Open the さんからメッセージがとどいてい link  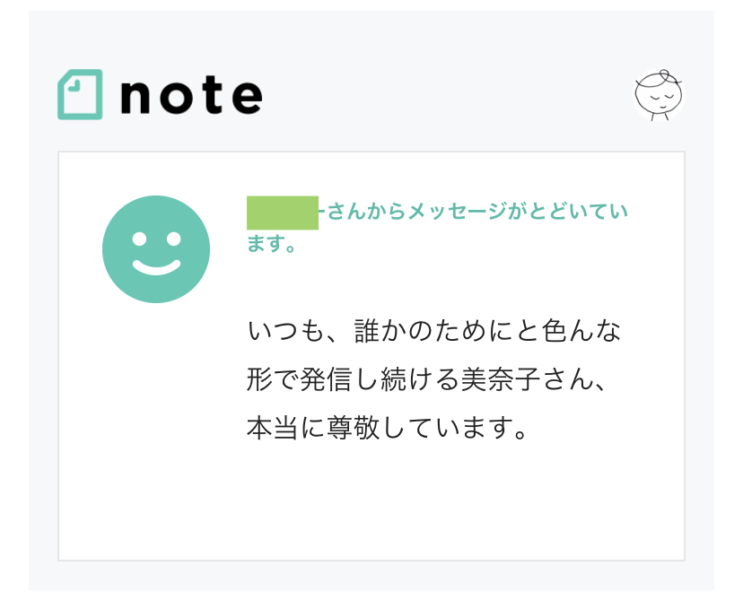478,211
